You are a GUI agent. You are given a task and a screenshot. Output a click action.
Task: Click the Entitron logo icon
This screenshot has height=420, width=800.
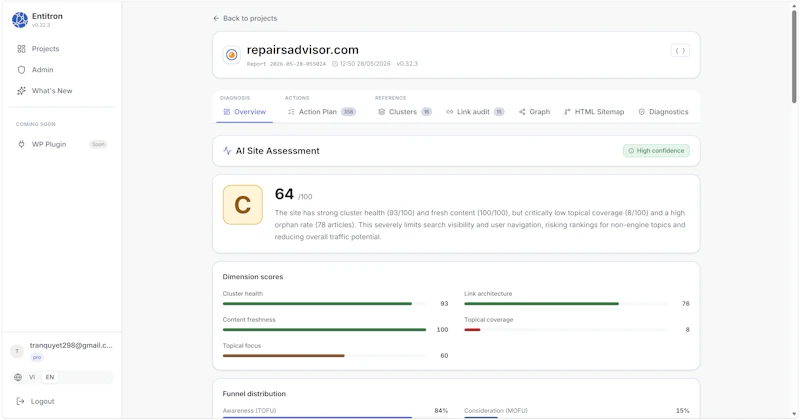point(20,20)
